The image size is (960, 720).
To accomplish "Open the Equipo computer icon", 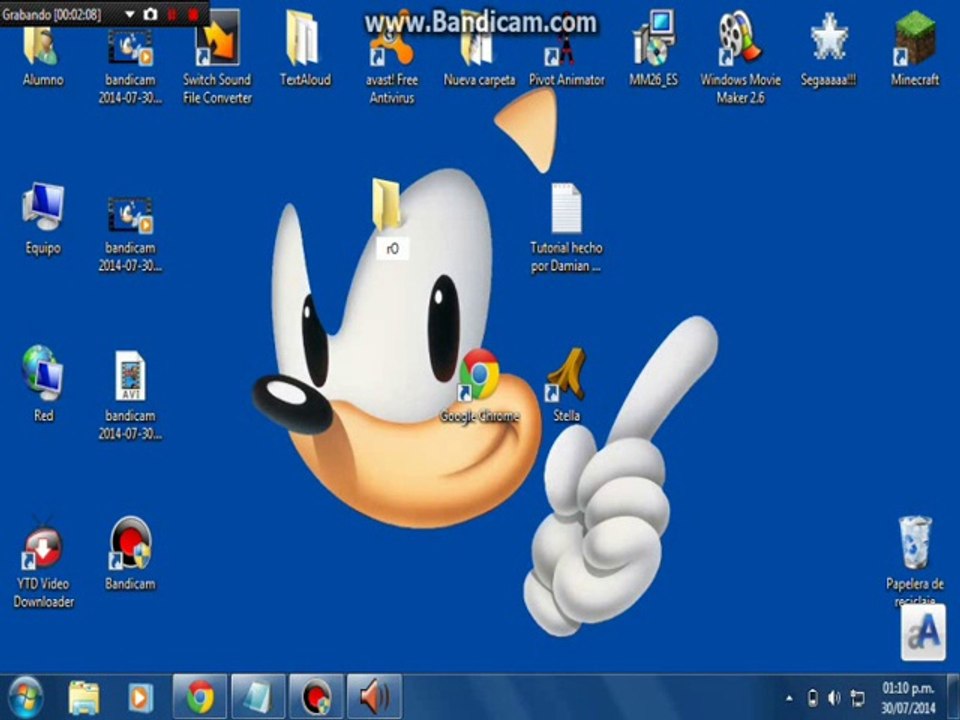I will coord(43,219).
